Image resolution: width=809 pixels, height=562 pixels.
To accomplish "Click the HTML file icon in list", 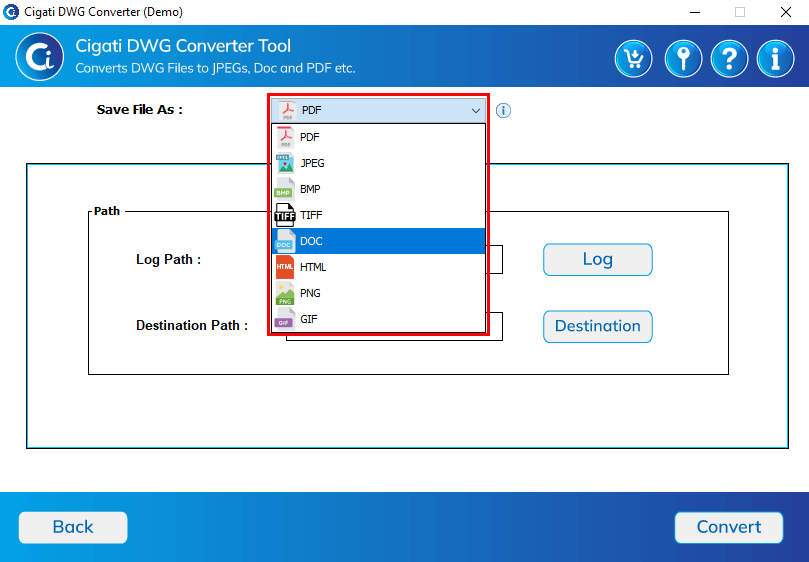I will 285,267.
